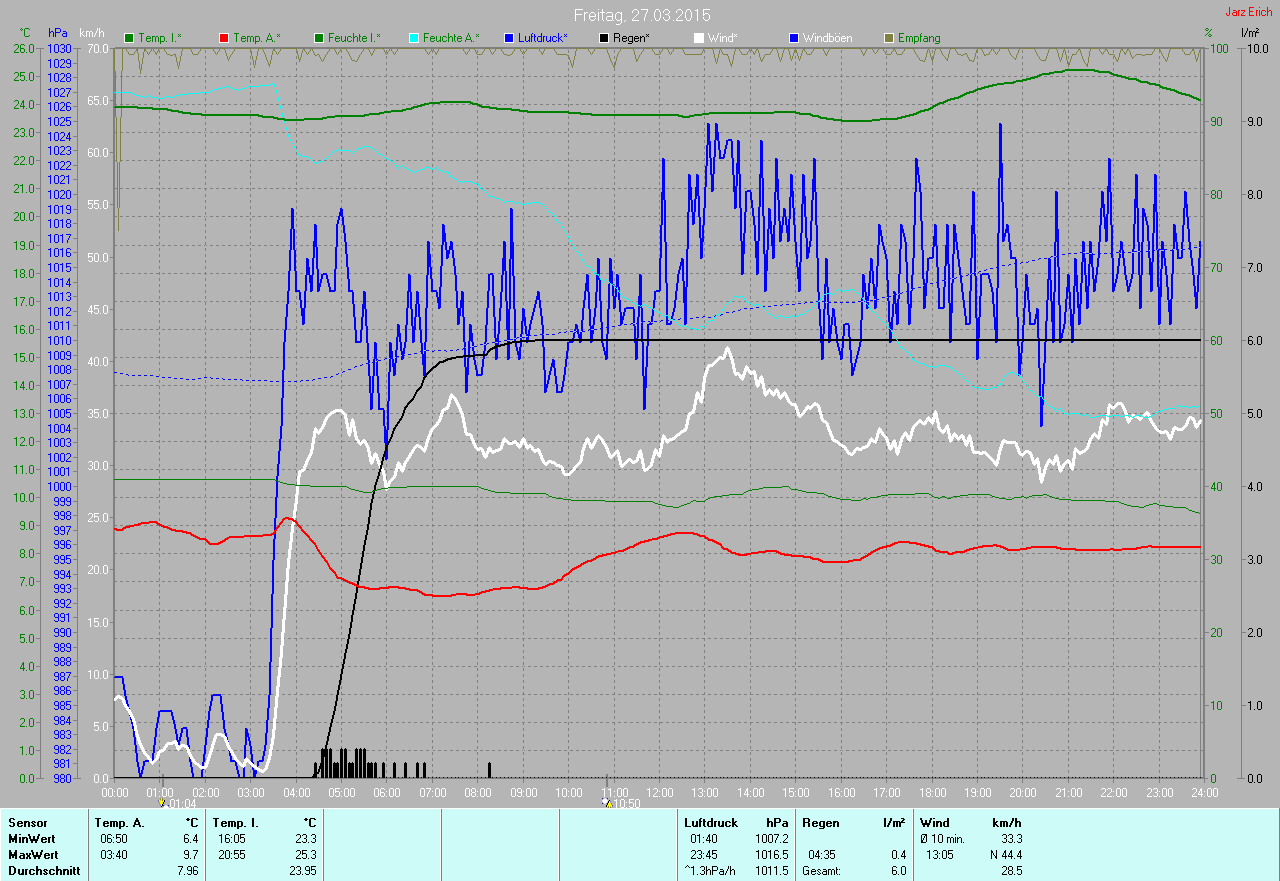
Task: Click the hPa axis unit label
Action: click(x=59, y=33)
